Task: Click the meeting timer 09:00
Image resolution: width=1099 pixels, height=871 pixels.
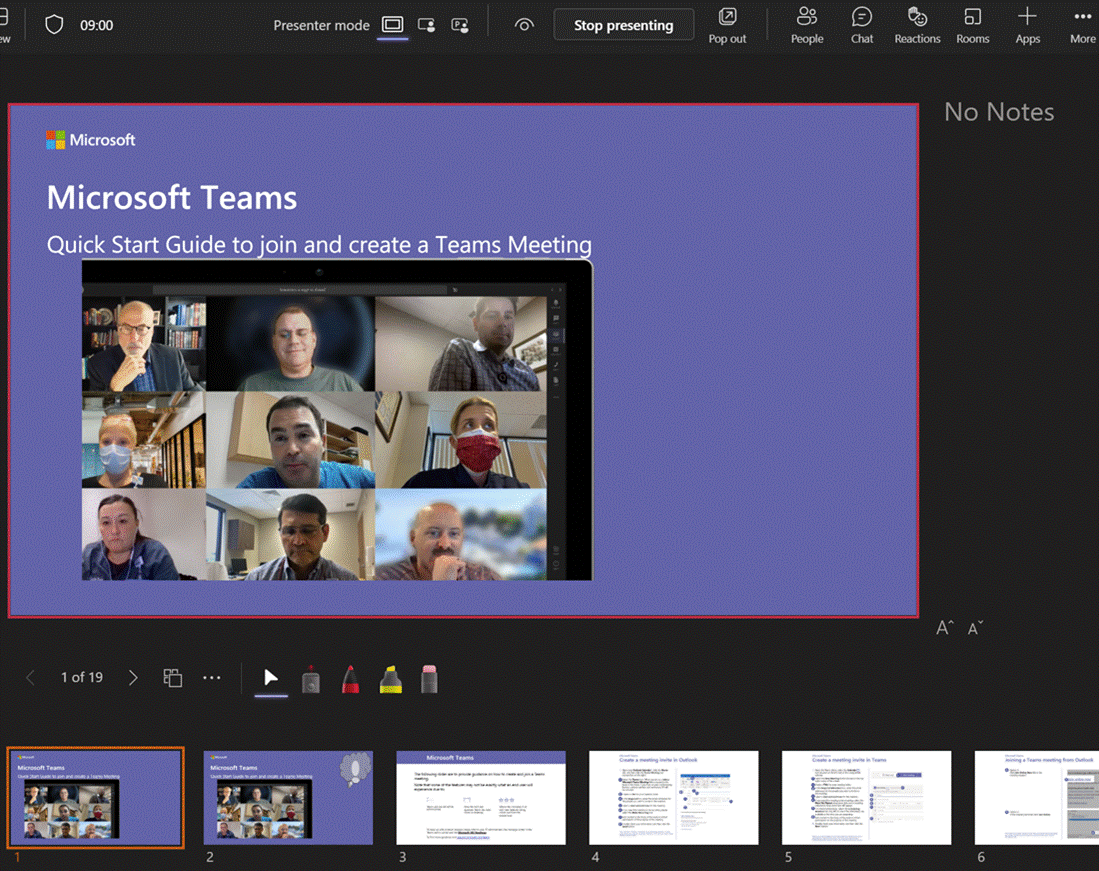Action: pyautogui.click(x=97, y=25)
